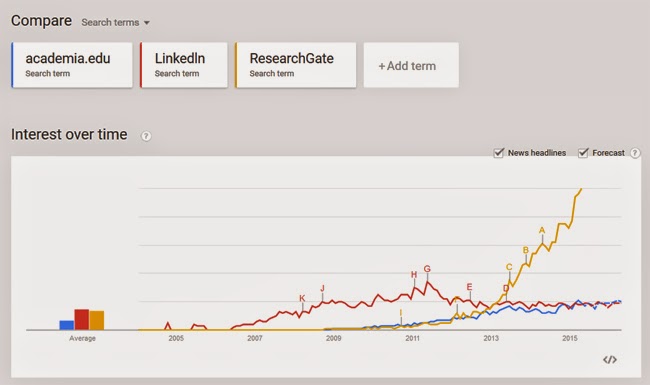This screenshot has width=650, height=385.
Task: Select news headline marker A on chart
Action: pos(542,230)
